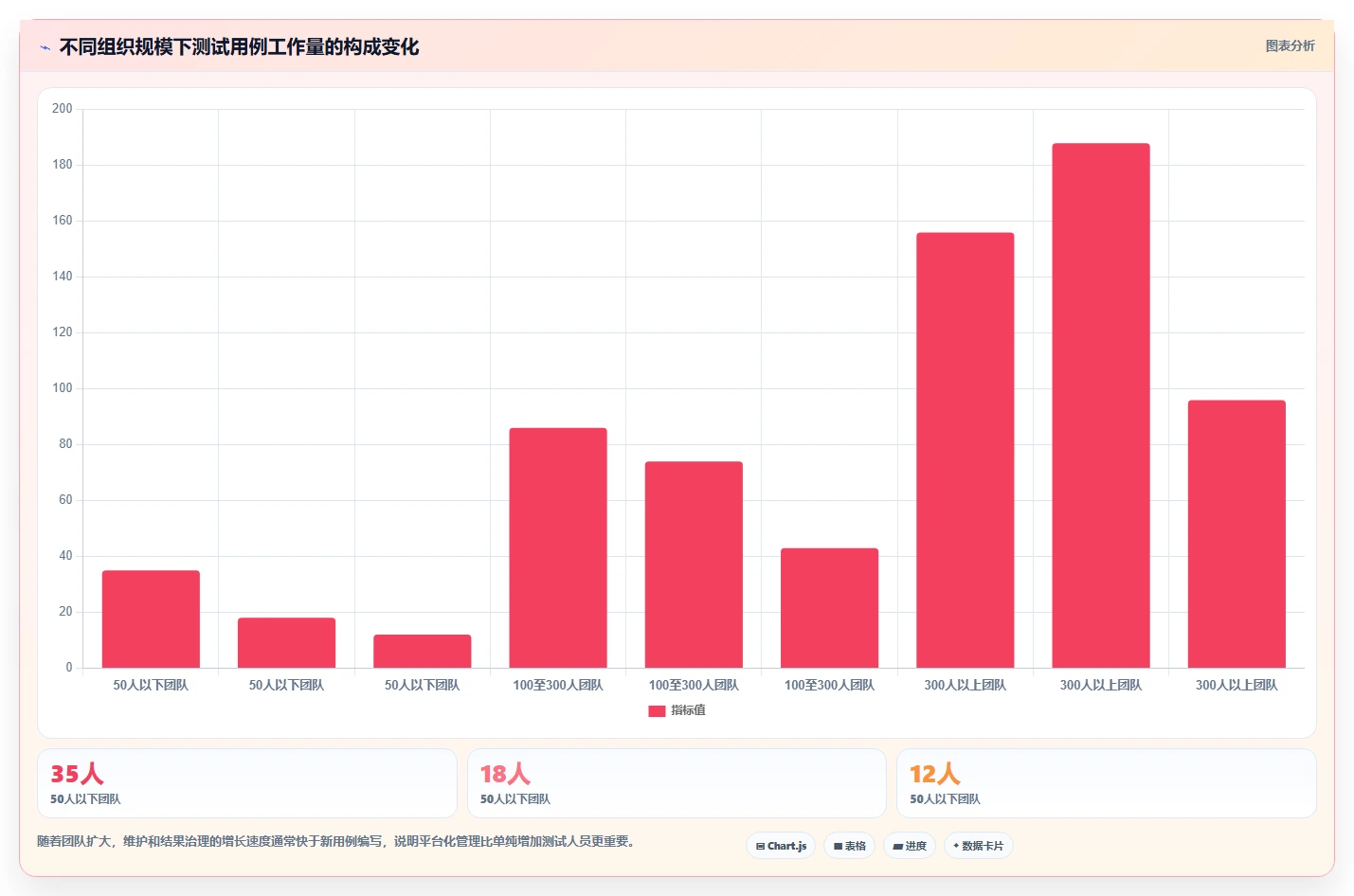Open the 35人 data card
This screenshot has width=1354, height=896.
(x=247, y=783)
